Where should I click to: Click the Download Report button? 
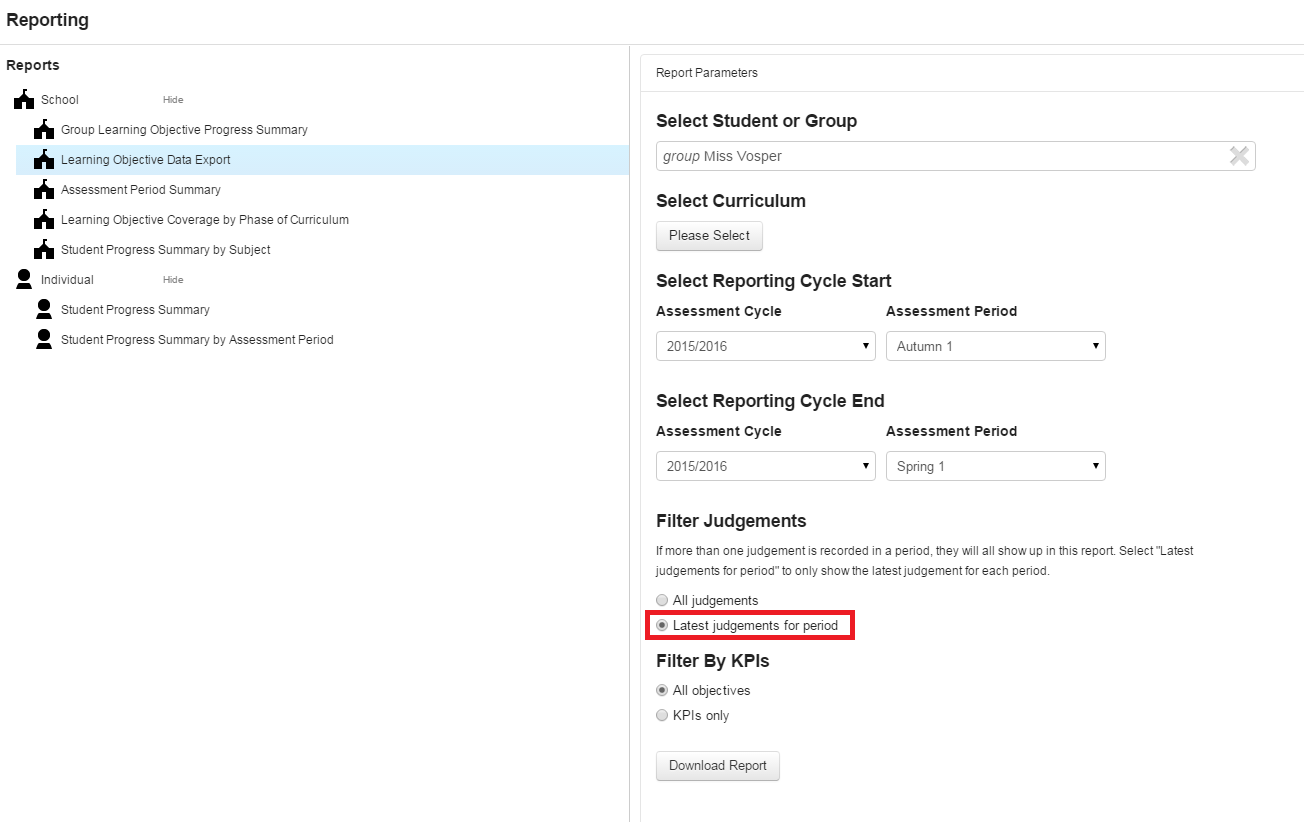pos(717,766)
